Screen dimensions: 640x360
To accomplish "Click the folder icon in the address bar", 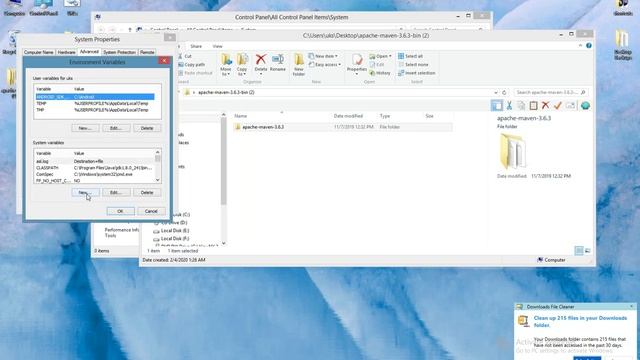I will click(187, 92).
